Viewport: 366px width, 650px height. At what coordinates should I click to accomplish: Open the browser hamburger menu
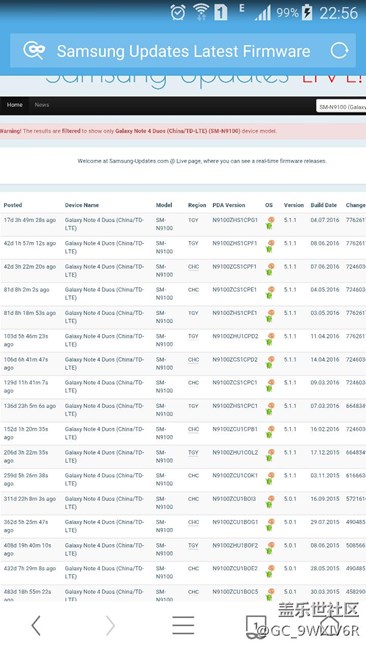183,625
